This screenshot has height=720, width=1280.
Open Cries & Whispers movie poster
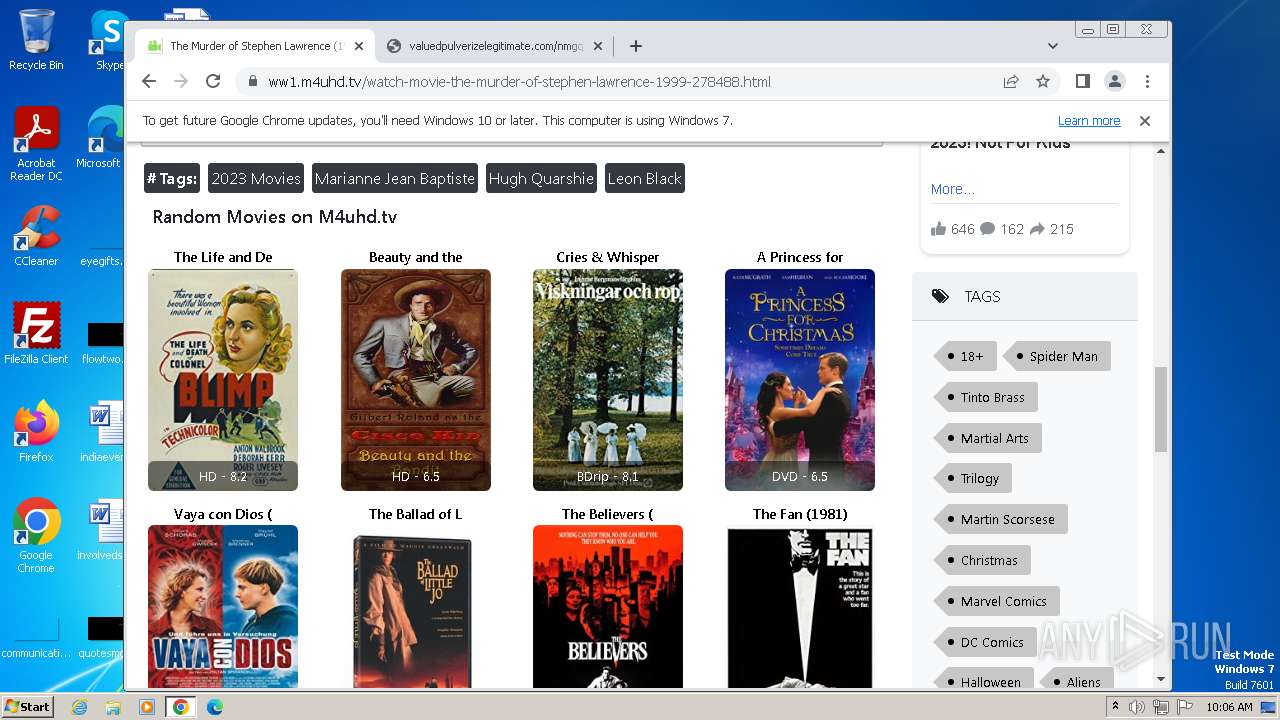(x=608, y=380)
